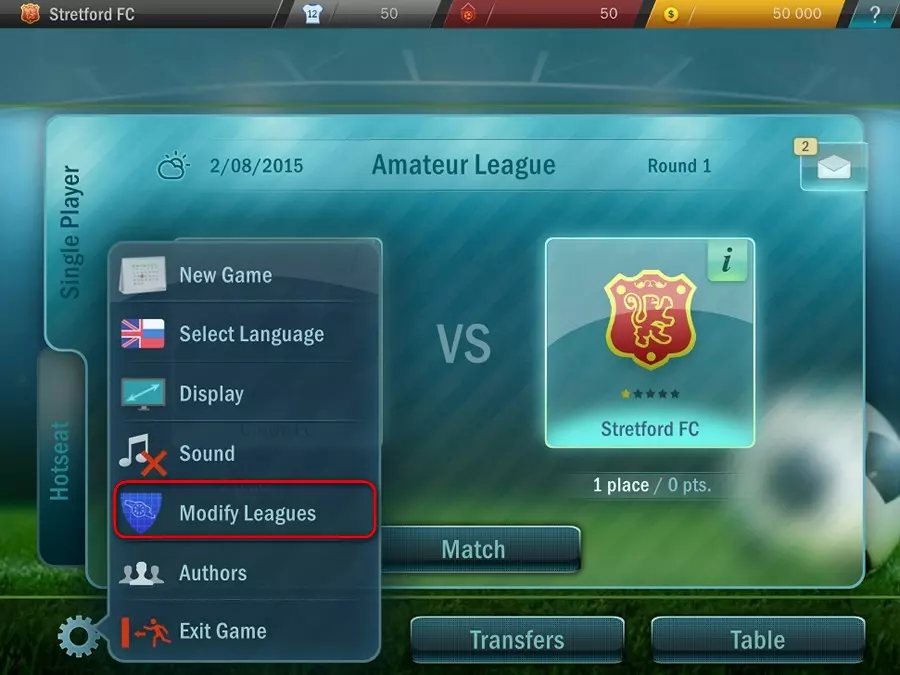Screen dimensions: 900x675
Task: Select Exit Game in the menu
Action: pyautogui.click(x=247, y=631)
